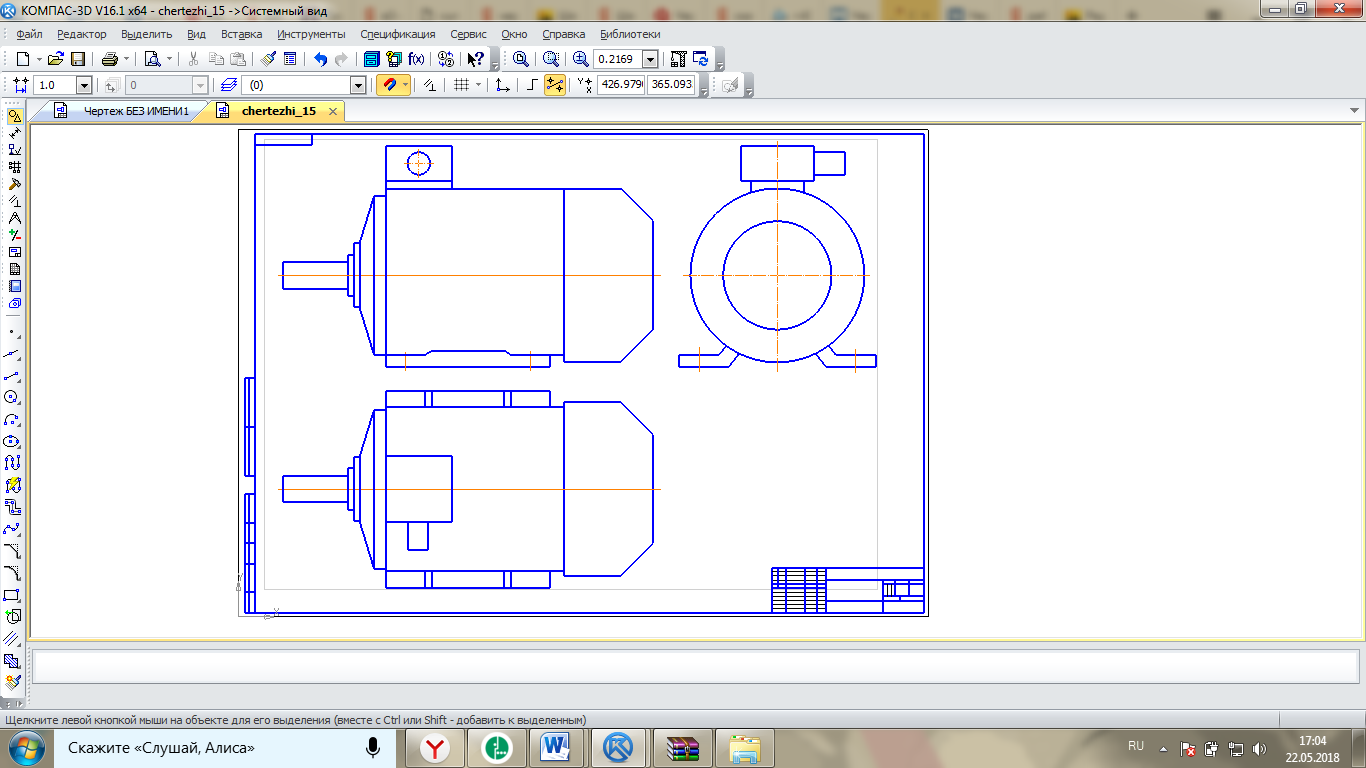Expand the 1.0 view scale dropdown
This screenshot has width=1366, height=768.
[83, 86]
